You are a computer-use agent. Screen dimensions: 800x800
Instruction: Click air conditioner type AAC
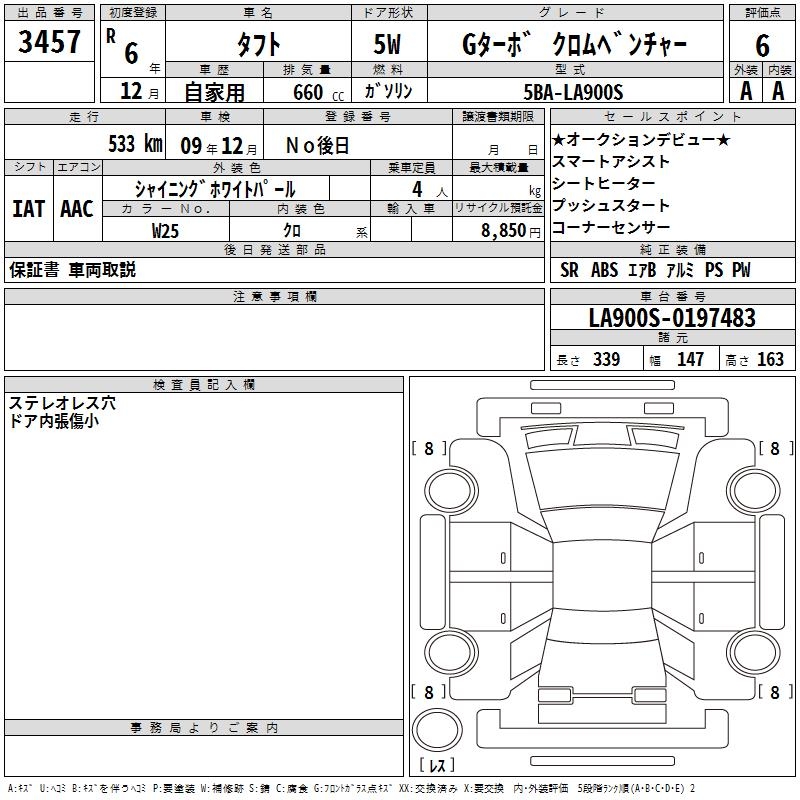tap(77, 209)
